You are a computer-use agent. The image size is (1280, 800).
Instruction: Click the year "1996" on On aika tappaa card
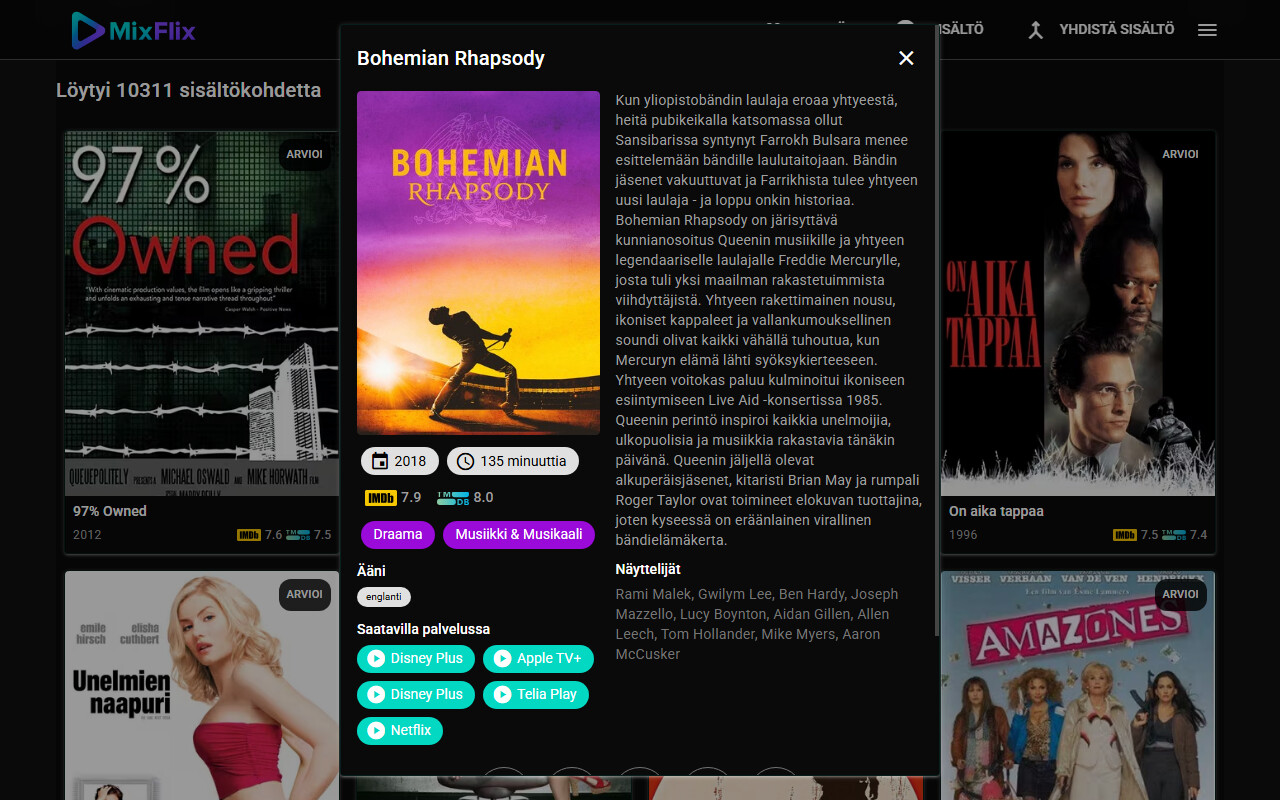(x=963, y=534)
